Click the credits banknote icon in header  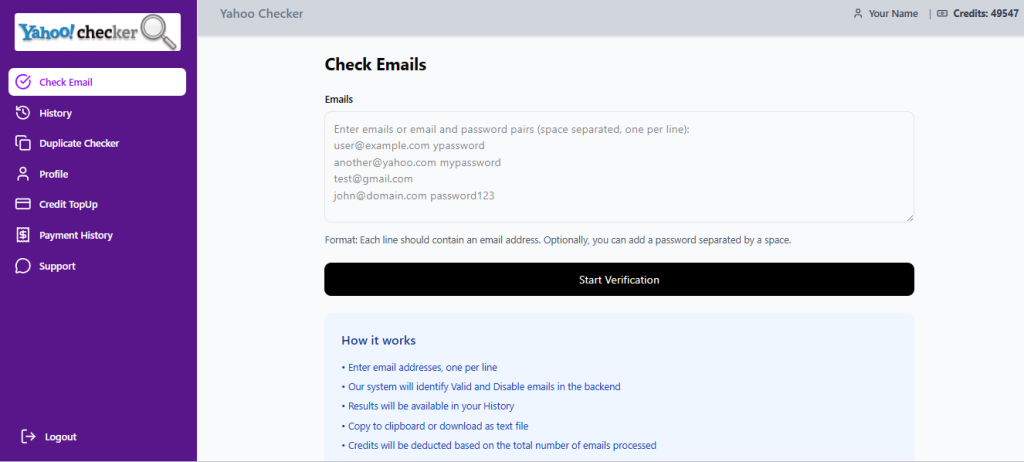pyautogui.click(x=942, y=14)
